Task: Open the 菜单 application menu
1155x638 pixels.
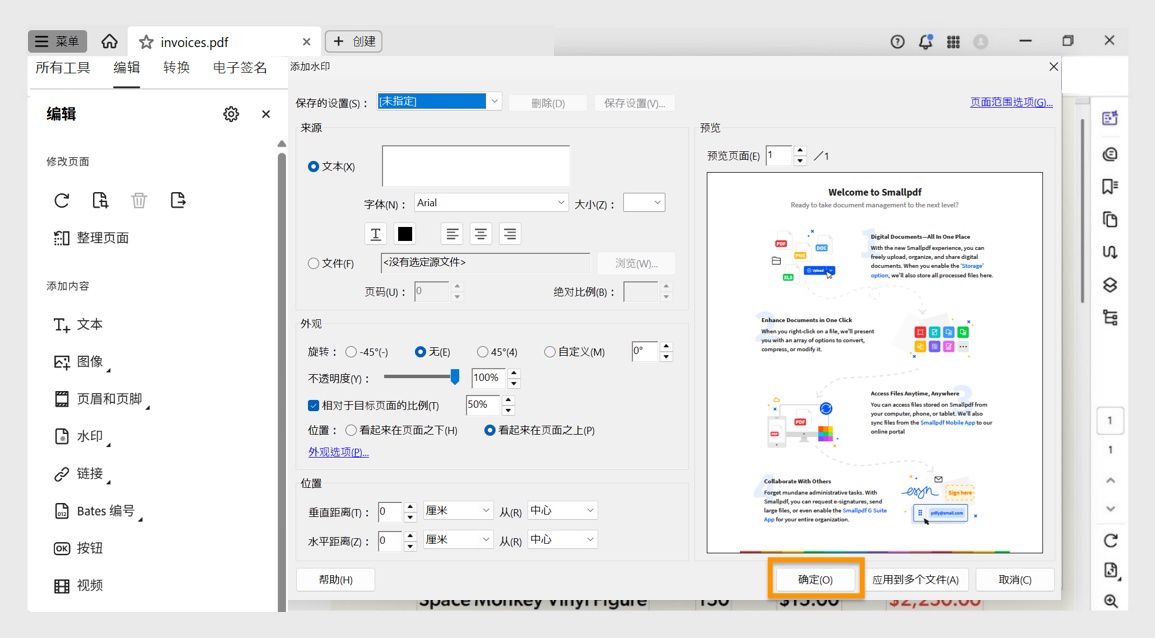Action: [x=57, y=41]
